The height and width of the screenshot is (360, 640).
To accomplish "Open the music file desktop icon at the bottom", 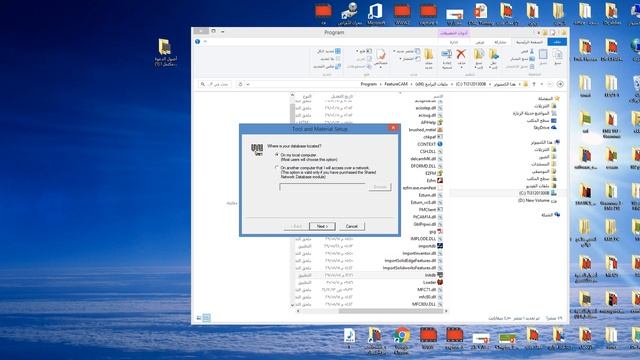I will point(349,337).
